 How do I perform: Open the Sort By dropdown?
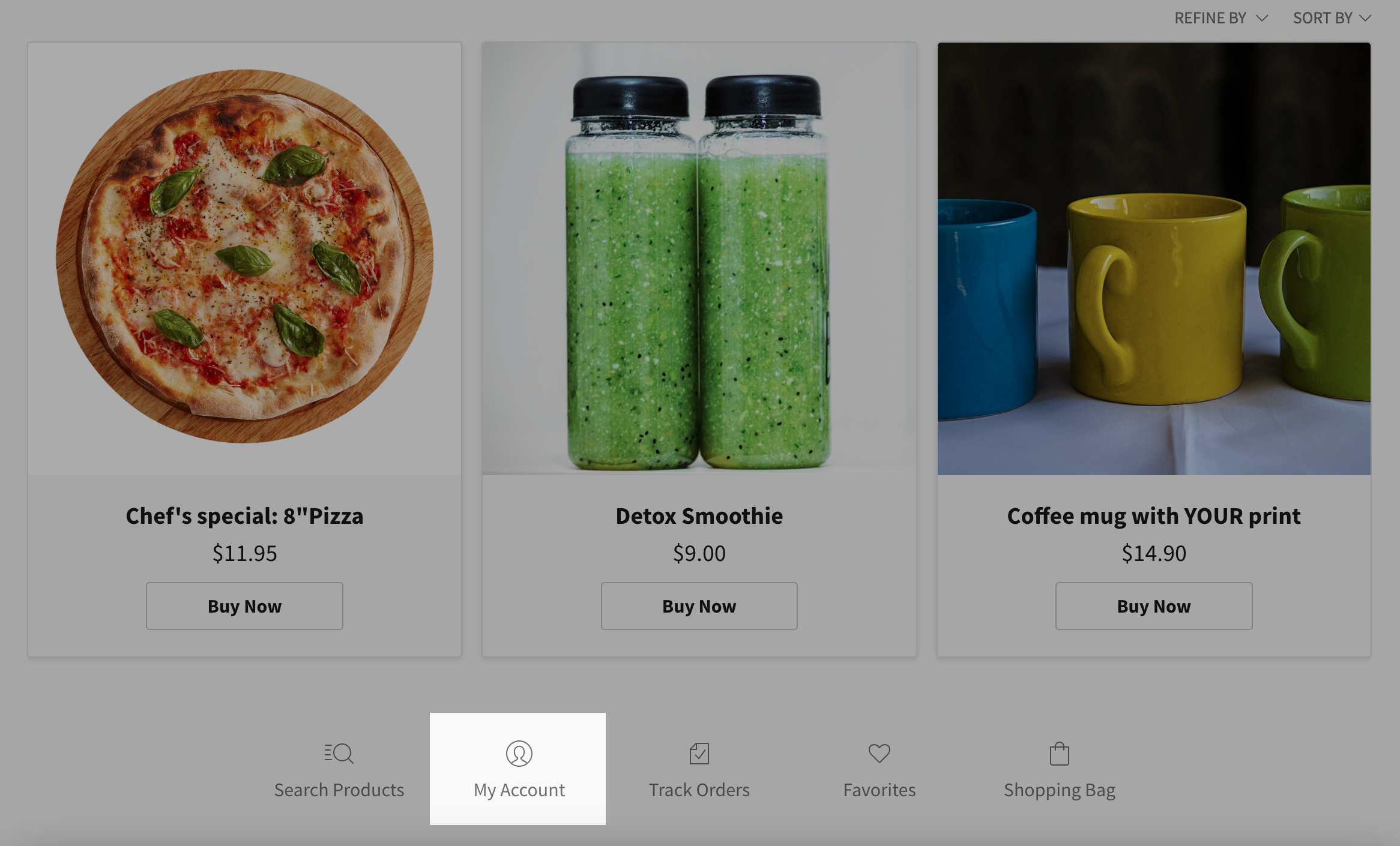point(1331,18)
